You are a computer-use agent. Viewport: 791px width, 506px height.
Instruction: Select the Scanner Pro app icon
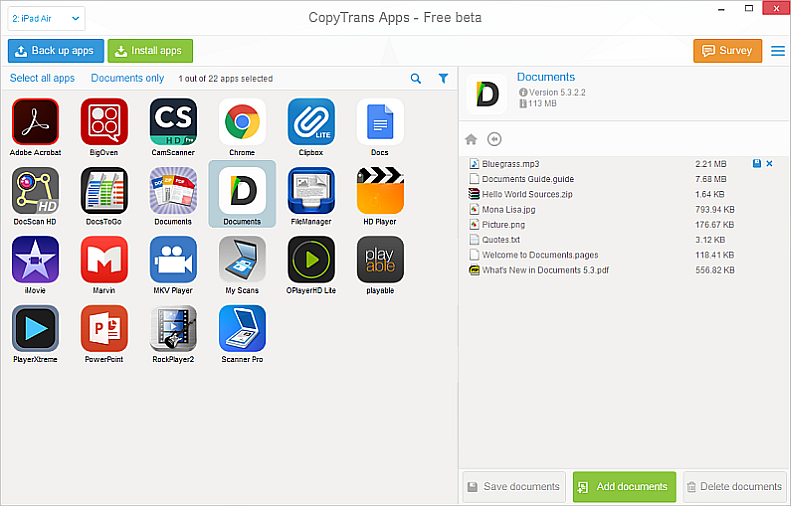click(x=242, y=328)
